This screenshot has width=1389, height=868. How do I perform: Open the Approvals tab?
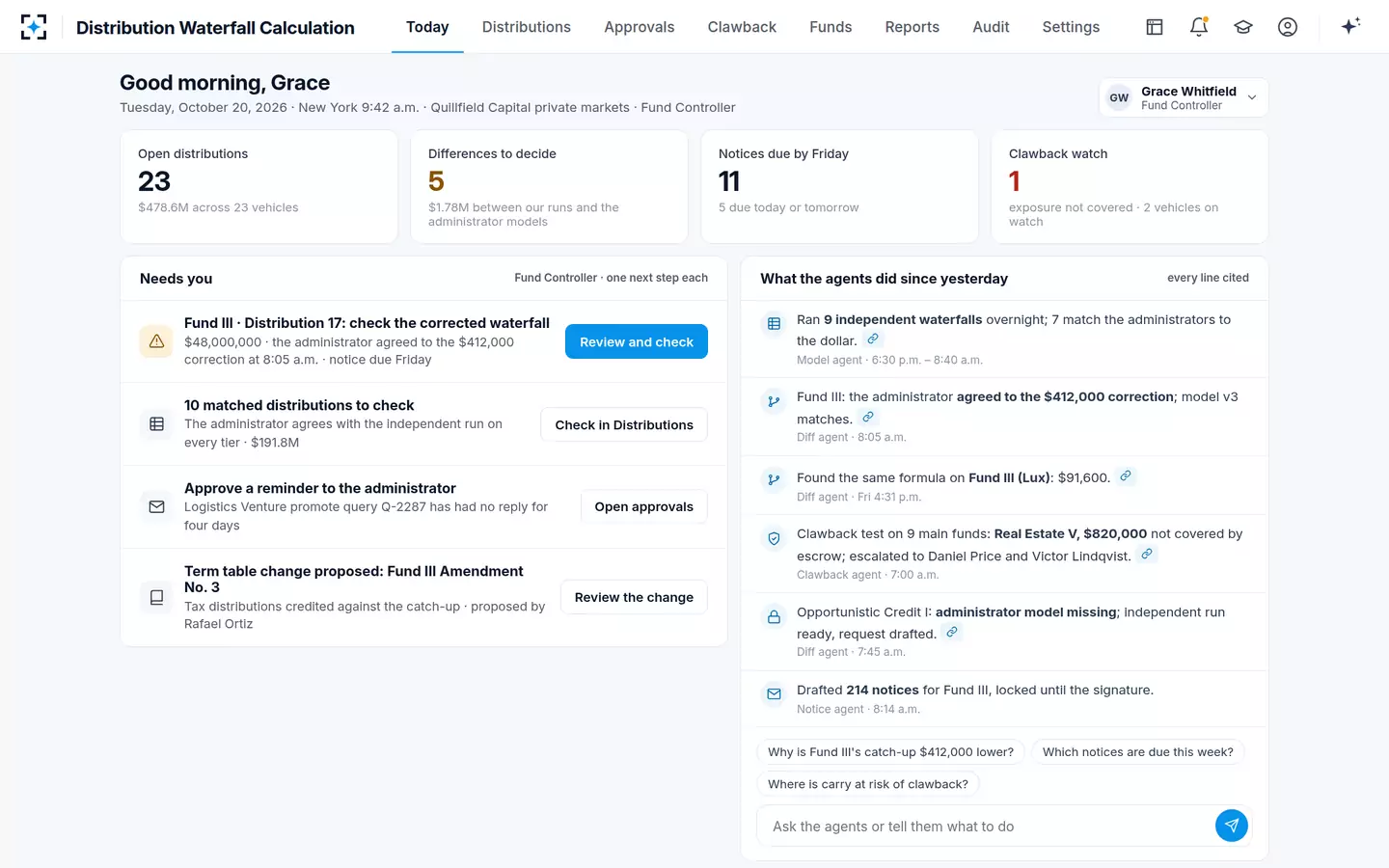point(640,27)
